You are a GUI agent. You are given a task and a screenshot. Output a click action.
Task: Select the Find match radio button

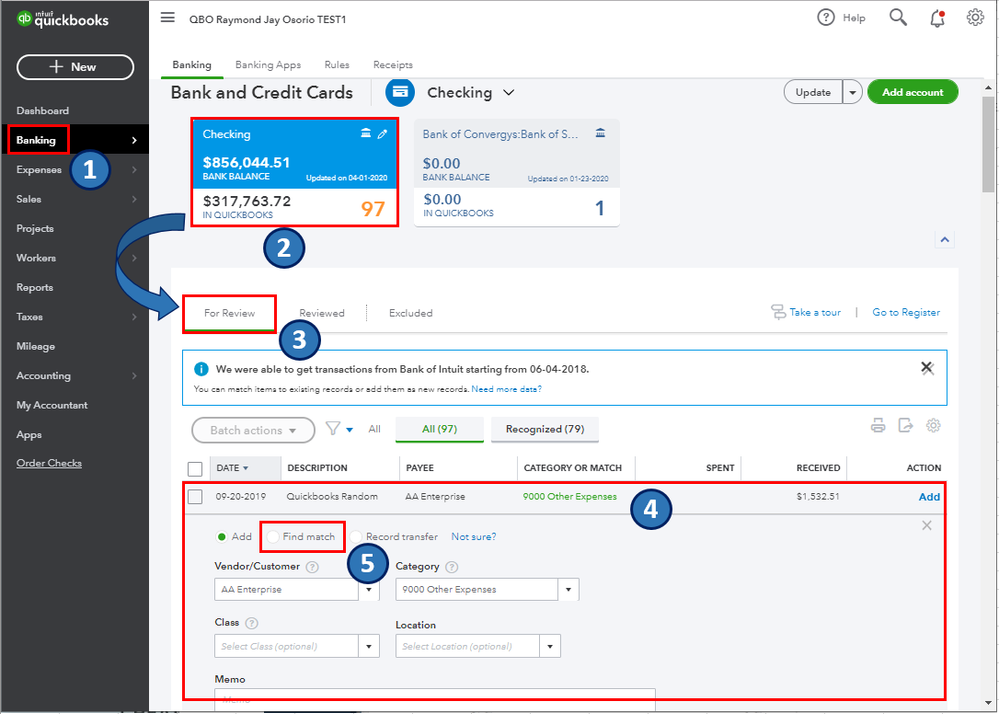pyautogui.click(x=273, y=537)
